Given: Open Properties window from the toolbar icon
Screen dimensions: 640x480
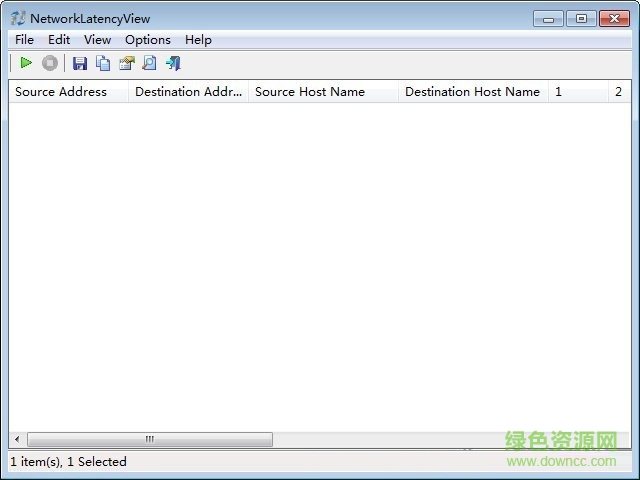Looking at the screenshot, I should tap(127, 63).
